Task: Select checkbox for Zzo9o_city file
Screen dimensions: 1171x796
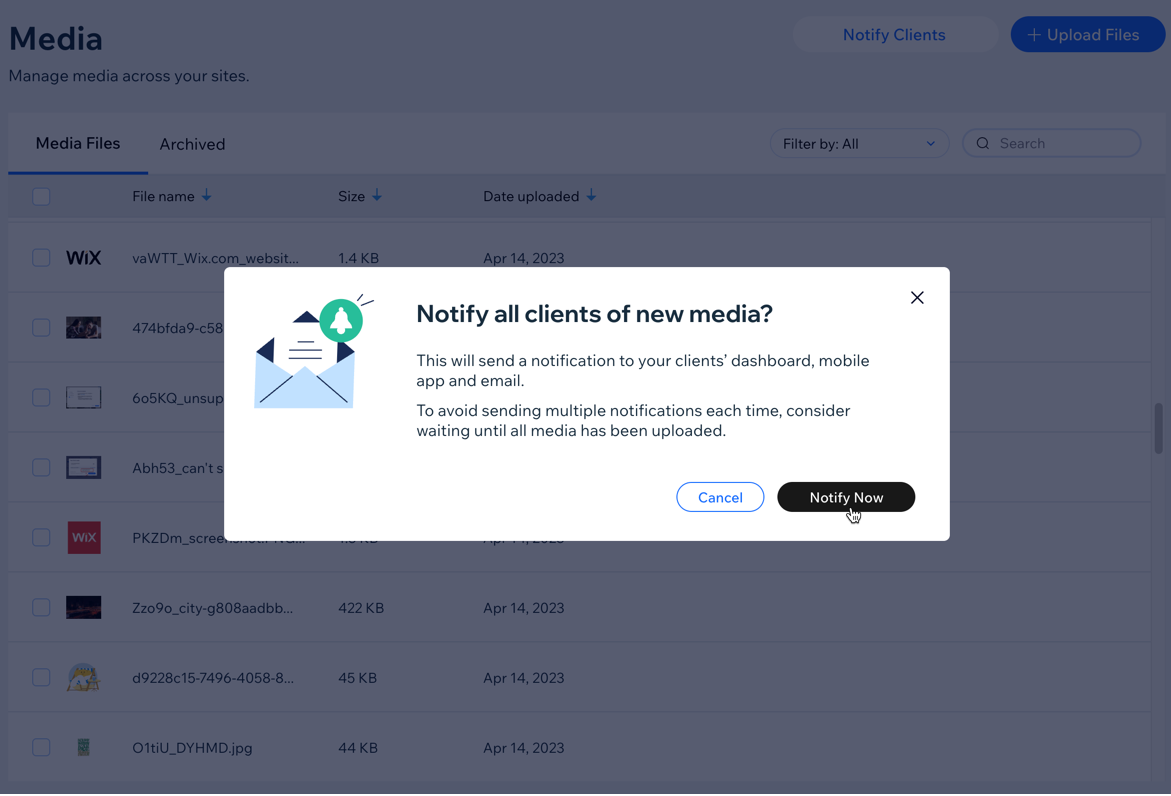Action: 41,608
